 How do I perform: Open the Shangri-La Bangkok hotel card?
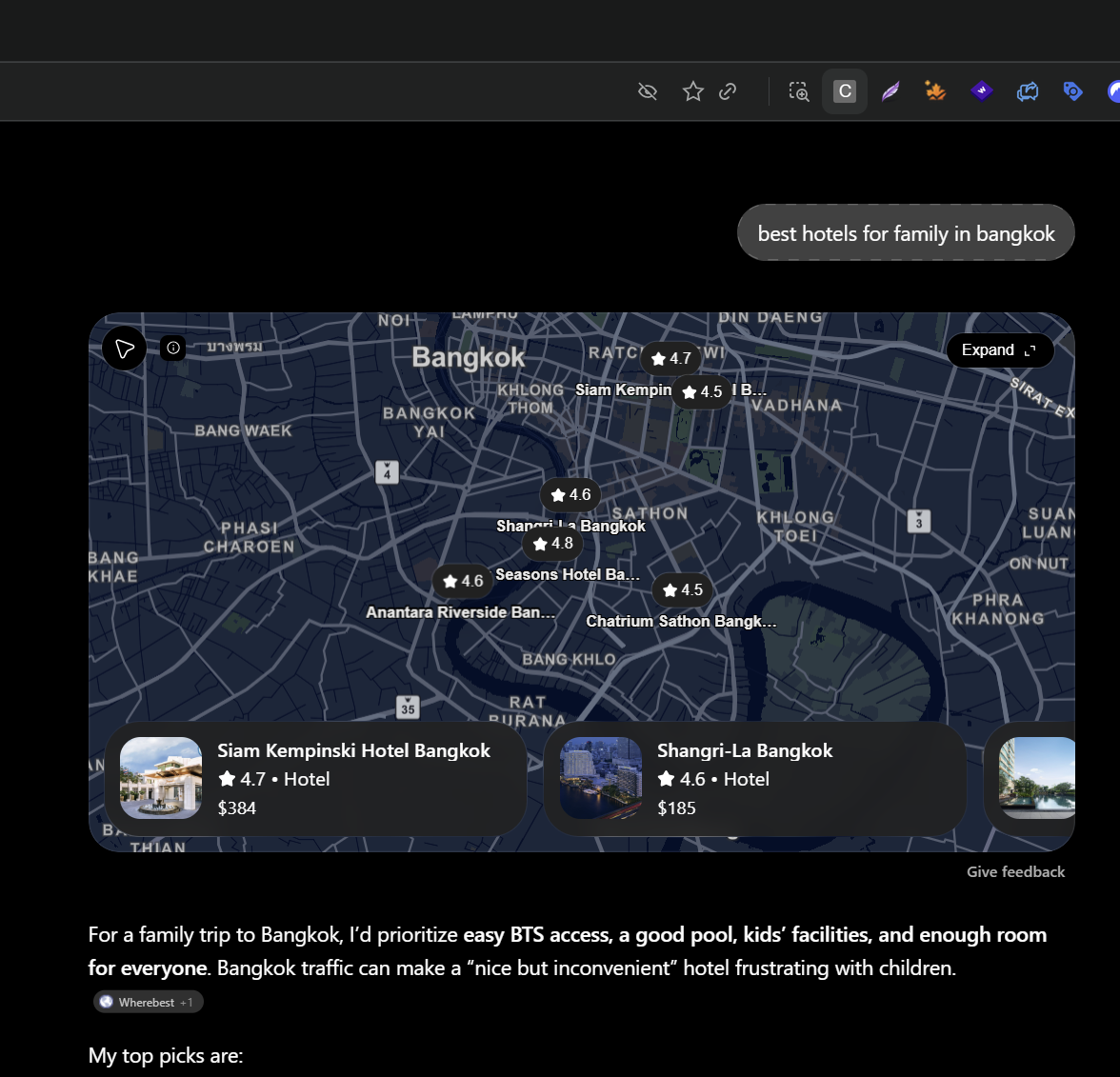pos(755,779)
